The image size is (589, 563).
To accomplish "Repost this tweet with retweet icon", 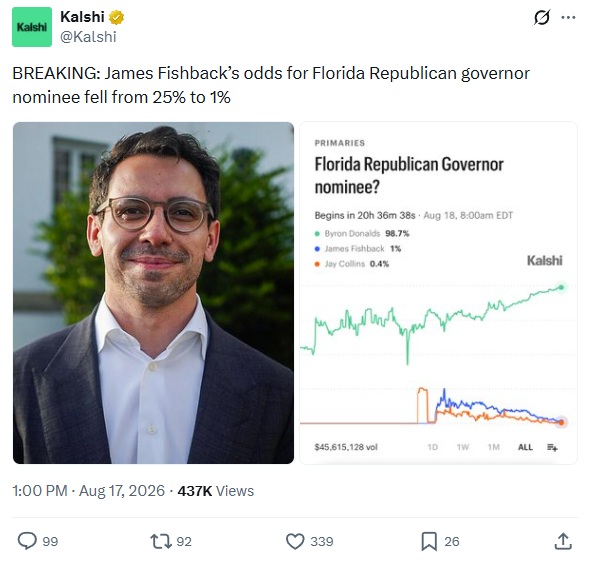I will click(161, 542).
